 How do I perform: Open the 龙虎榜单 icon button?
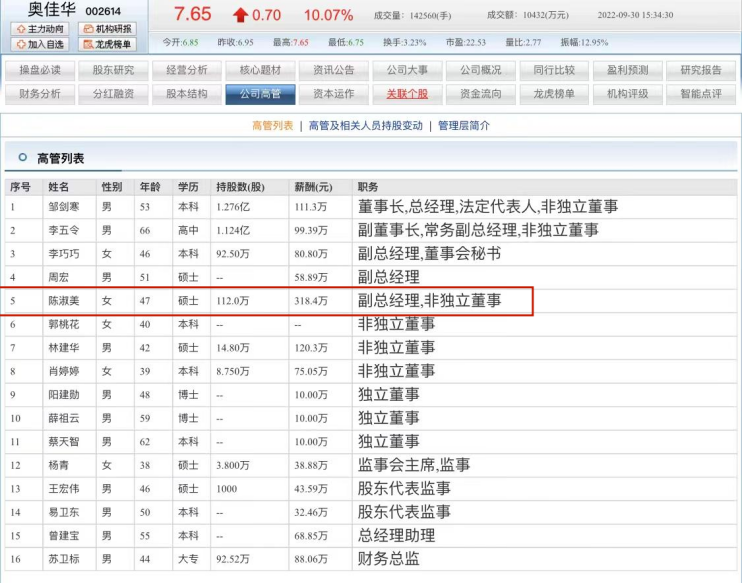point(107,44)
